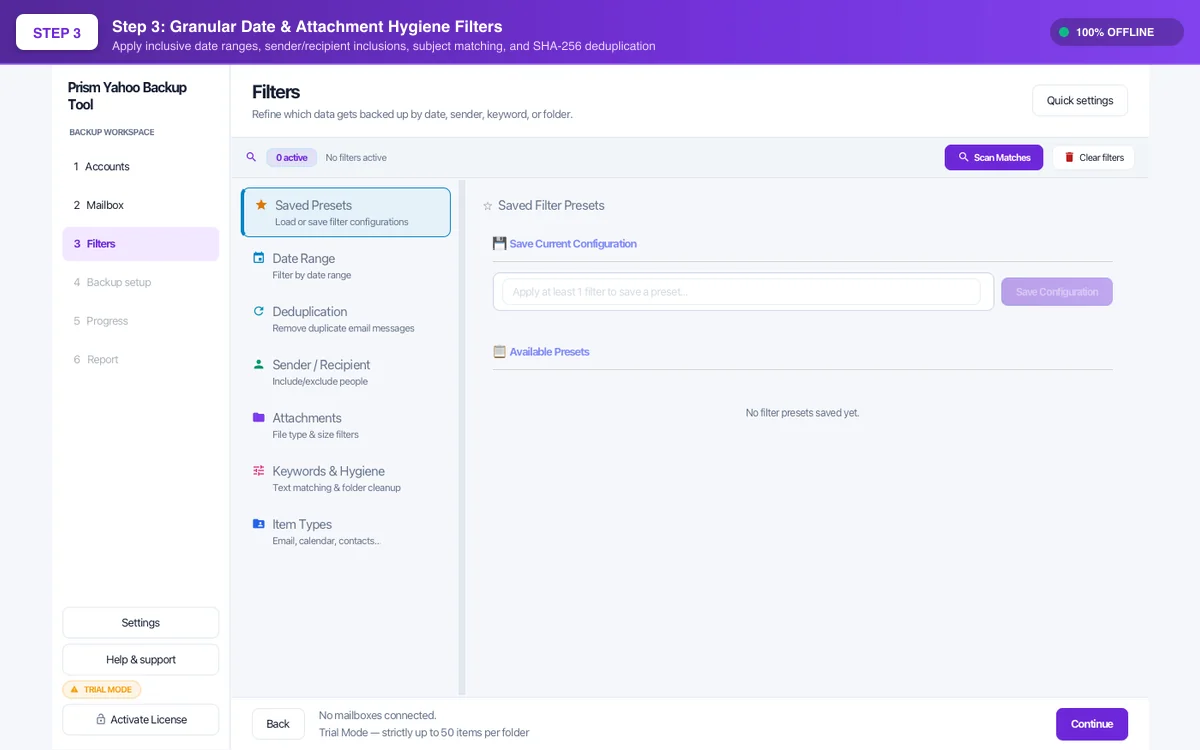The image size is (1200, 750).
Task: Click the Scan Matches button
Action: 994,157
